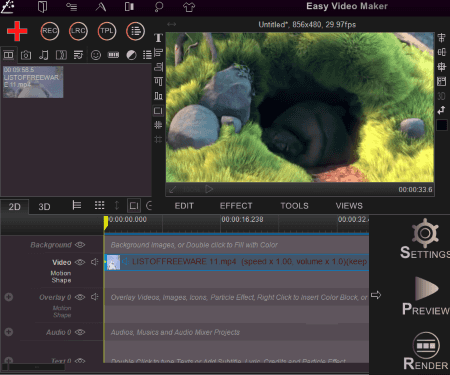The height and width of the screenshot is (375, 450).
Task: Open the smiley face icons library
Action: click(x=96, y=55)
